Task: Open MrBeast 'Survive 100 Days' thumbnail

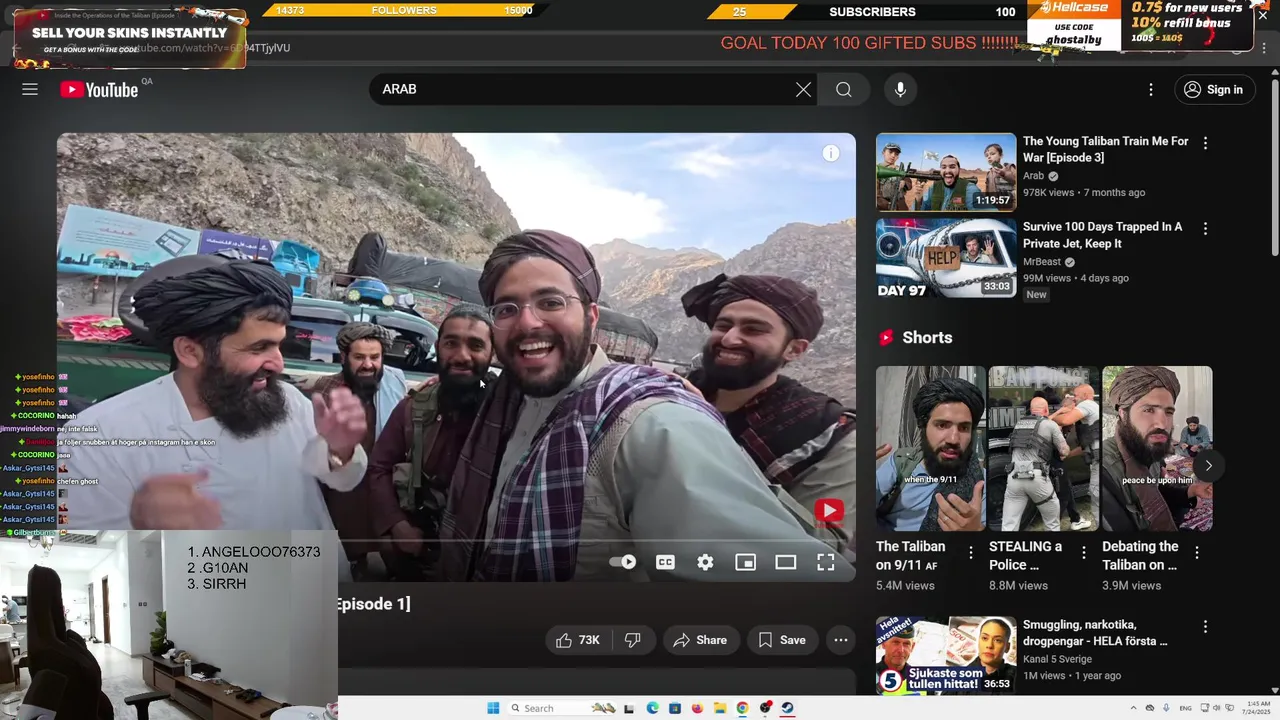Action: (x=946, y=258)
